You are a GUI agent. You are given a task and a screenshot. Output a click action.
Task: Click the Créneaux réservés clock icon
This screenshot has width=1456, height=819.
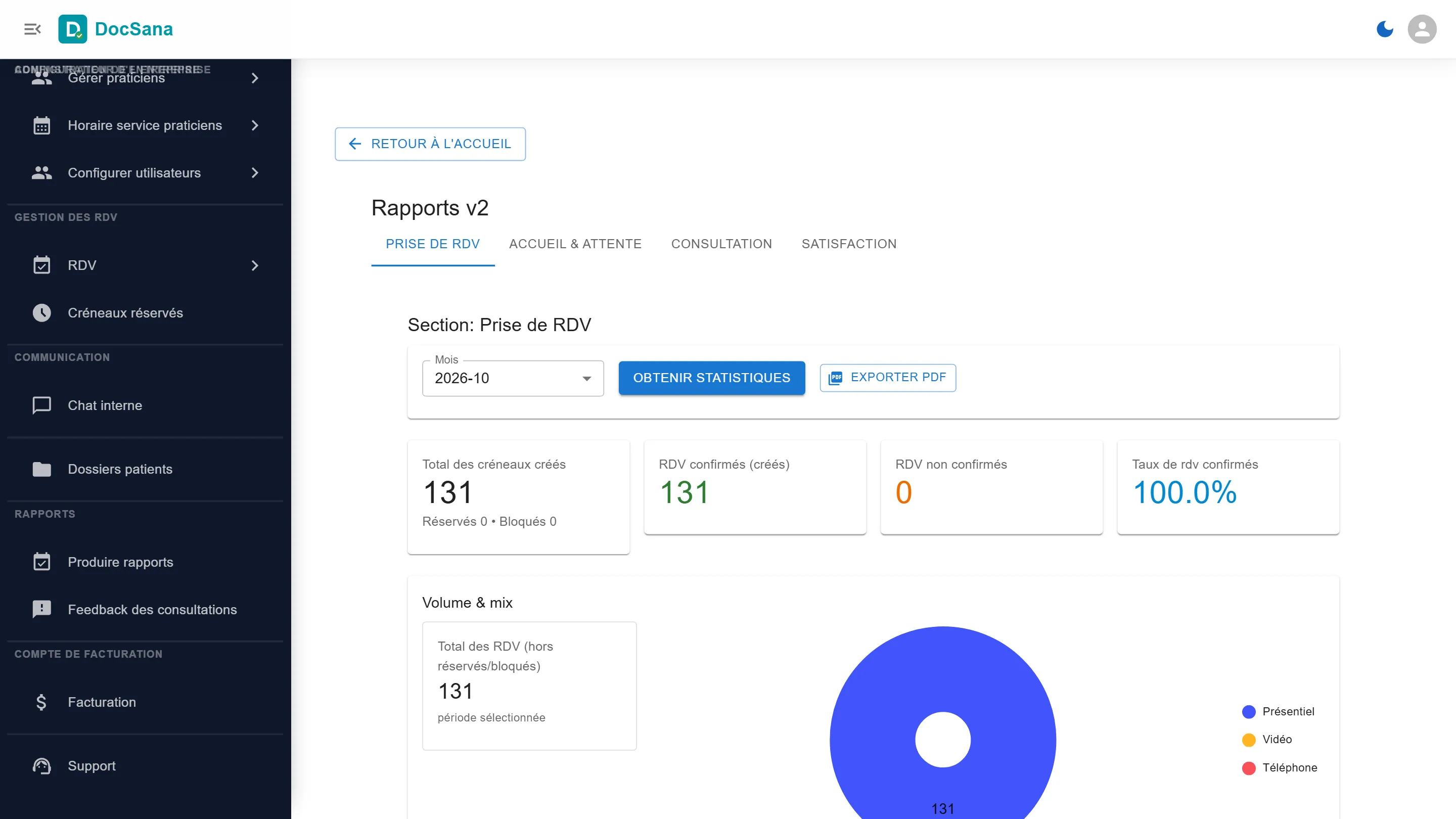point(41,312)
